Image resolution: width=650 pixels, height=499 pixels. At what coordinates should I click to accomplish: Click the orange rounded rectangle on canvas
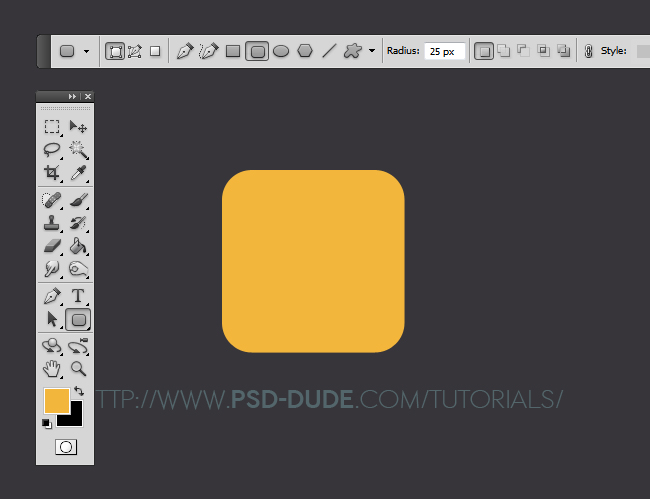coord(313,261)
